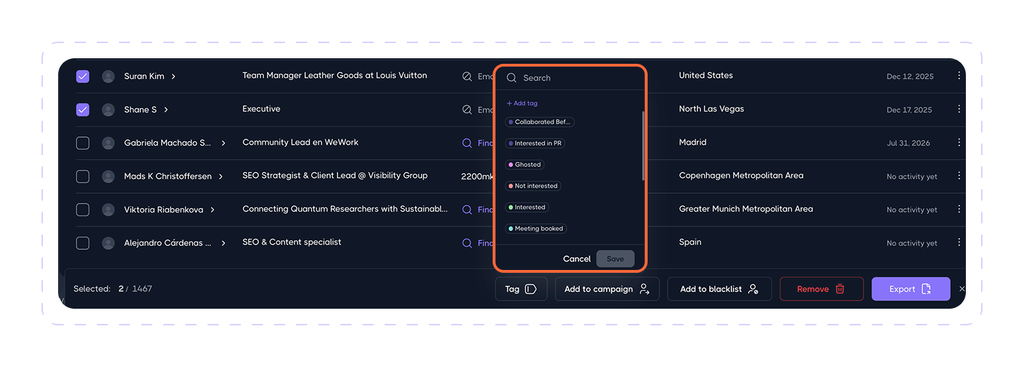Click the Dec 17, 2025 date
The height and width of the screenshot is (367, 1024).
coord(910,110)
